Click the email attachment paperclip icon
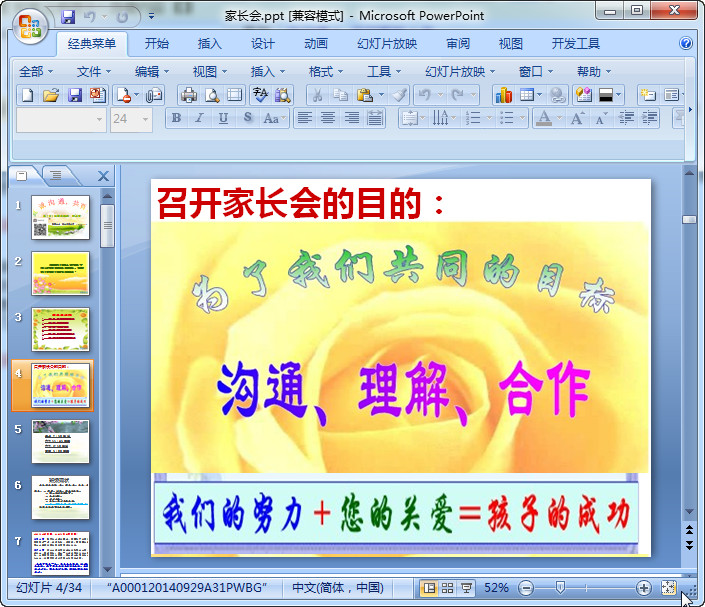The height and width of the screenshot is (607, 705). [154, 95]
